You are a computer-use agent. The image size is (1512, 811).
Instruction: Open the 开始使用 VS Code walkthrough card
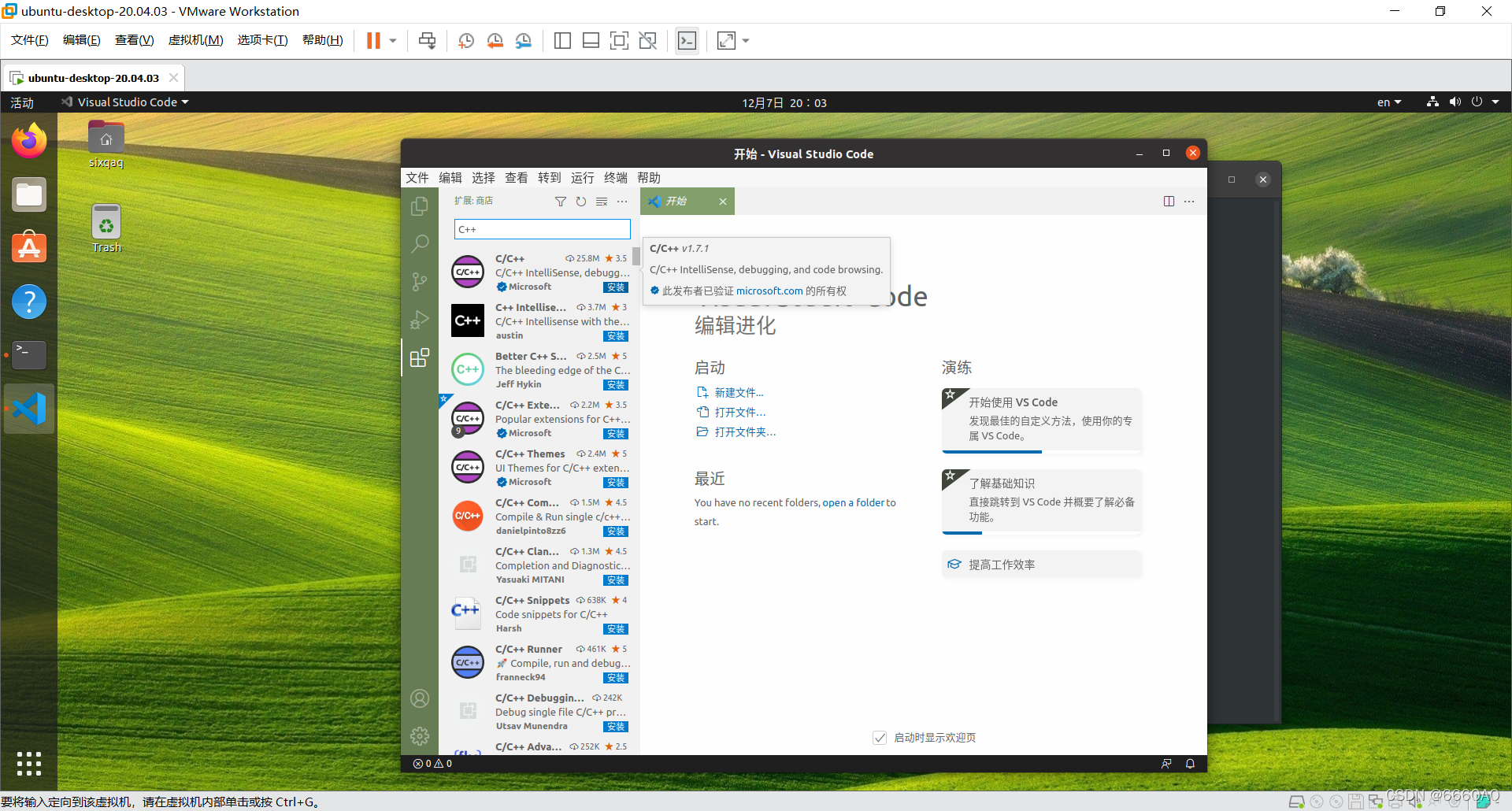pyautogui.click(x=1041, y=420)
